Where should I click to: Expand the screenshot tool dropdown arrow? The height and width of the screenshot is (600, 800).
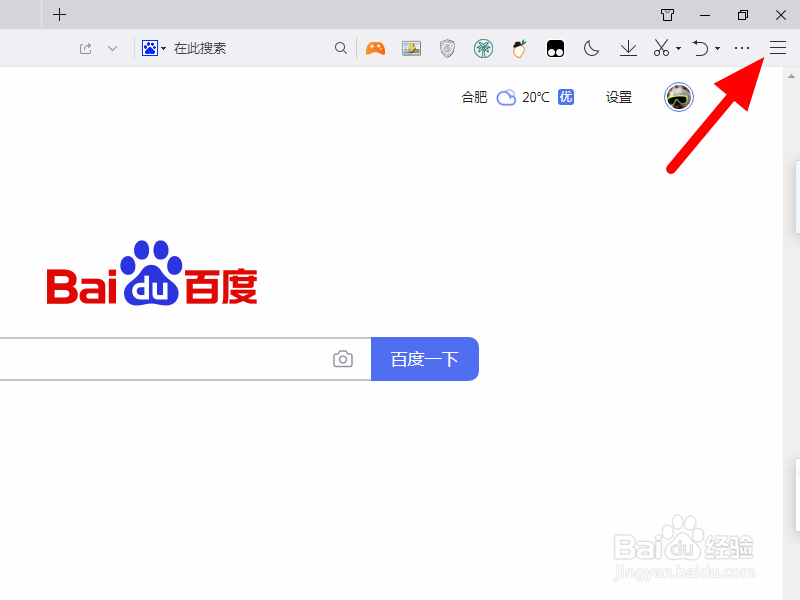(678, 49)
